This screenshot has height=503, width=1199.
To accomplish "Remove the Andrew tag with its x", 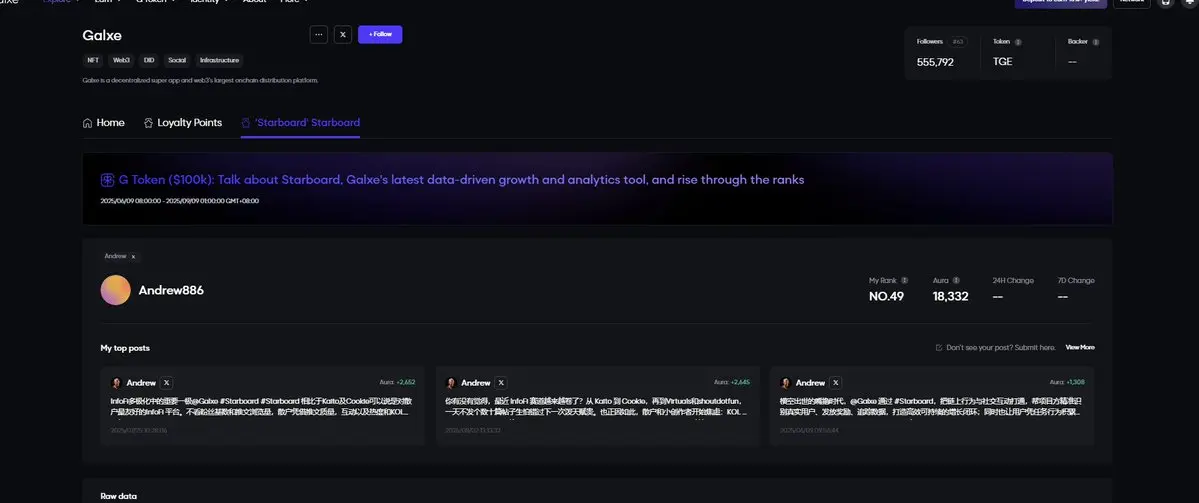I will click(x=133, y=257).
